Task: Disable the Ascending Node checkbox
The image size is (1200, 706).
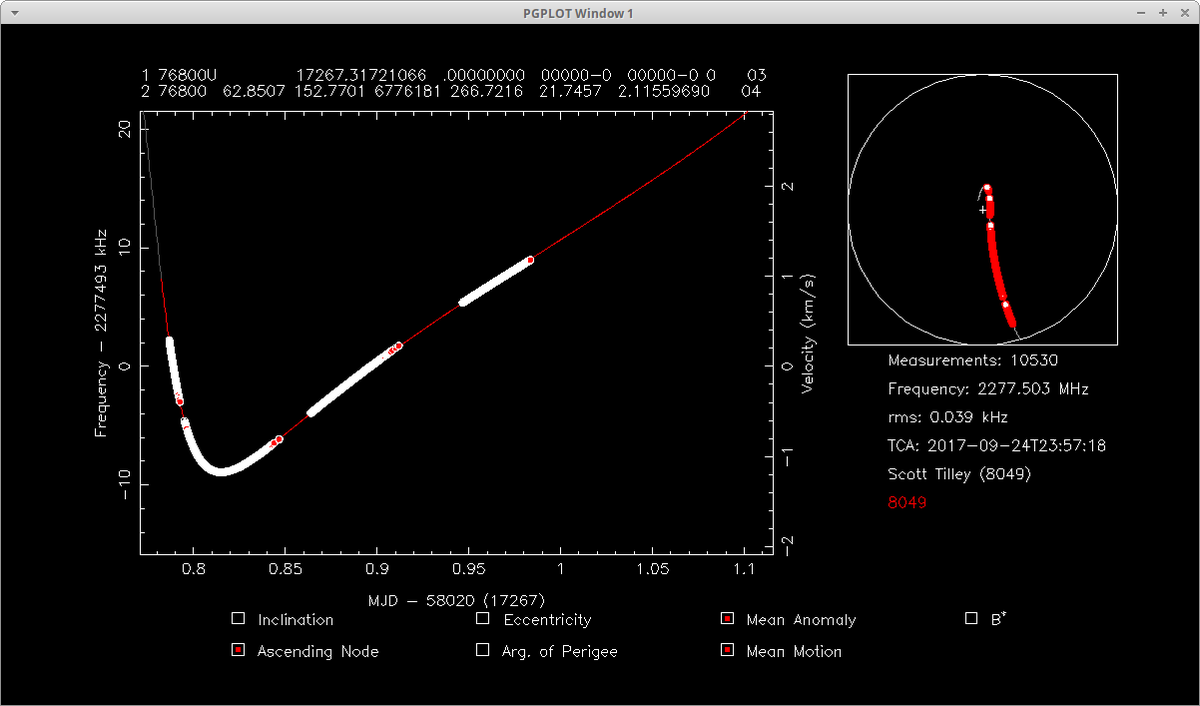Action: (x=238, y=651)
